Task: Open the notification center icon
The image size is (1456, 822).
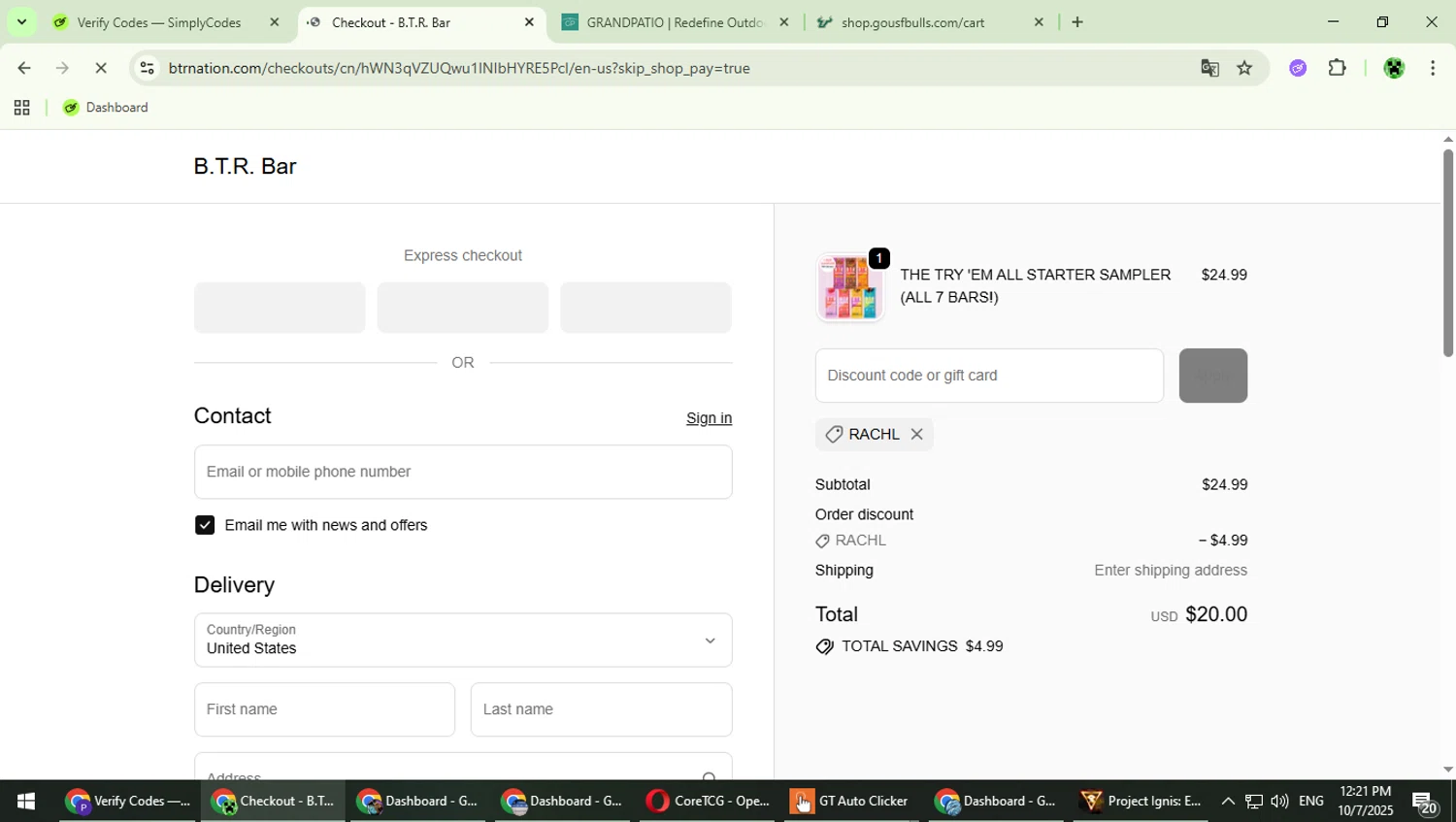Action: pos(1425,803)
